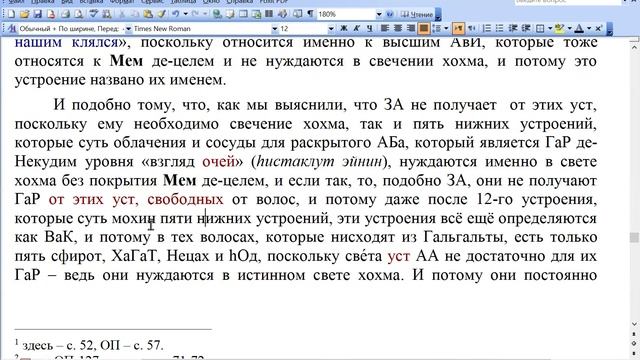
Task: Open the Styles and Formatting pane
Action: pyautogui.click(x=12, y=29)
